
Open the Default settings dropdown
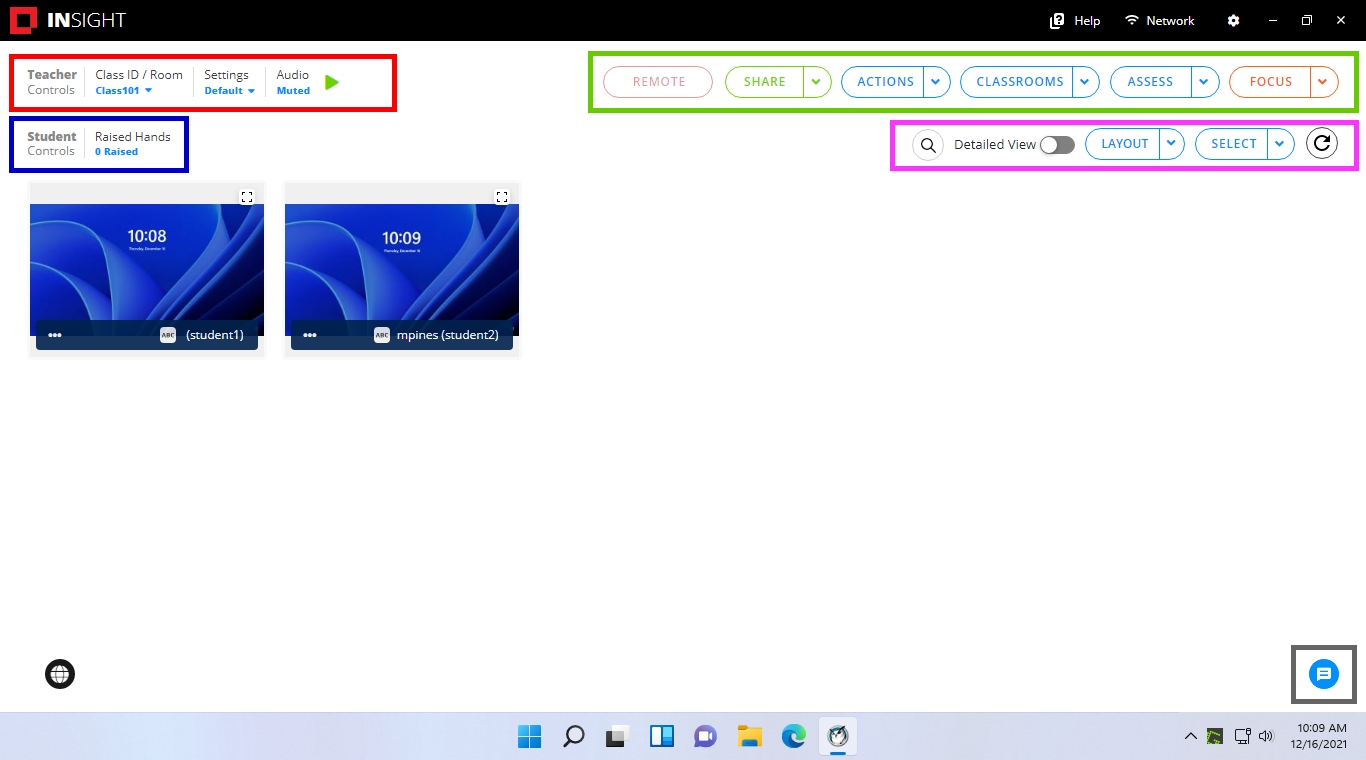click(229, 91)
